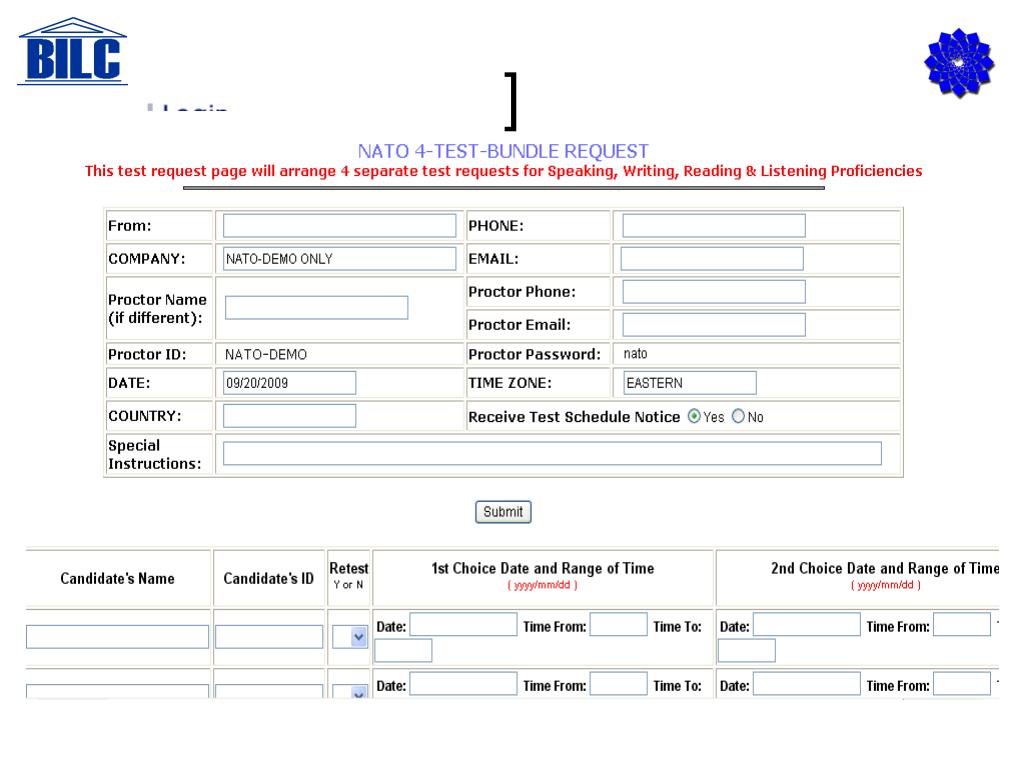Click the DATE field showing 09/20/2009

click(289, 383)
